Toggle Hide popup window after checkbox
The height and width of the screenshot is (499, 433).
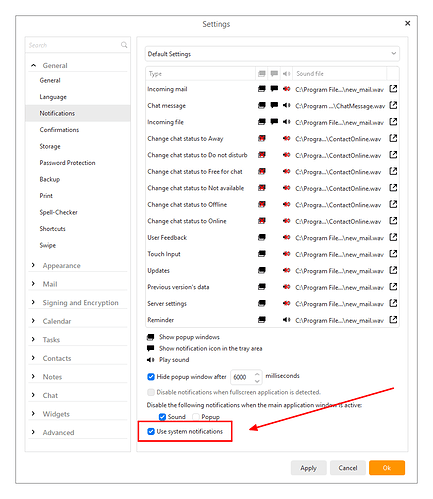(151, 377)
